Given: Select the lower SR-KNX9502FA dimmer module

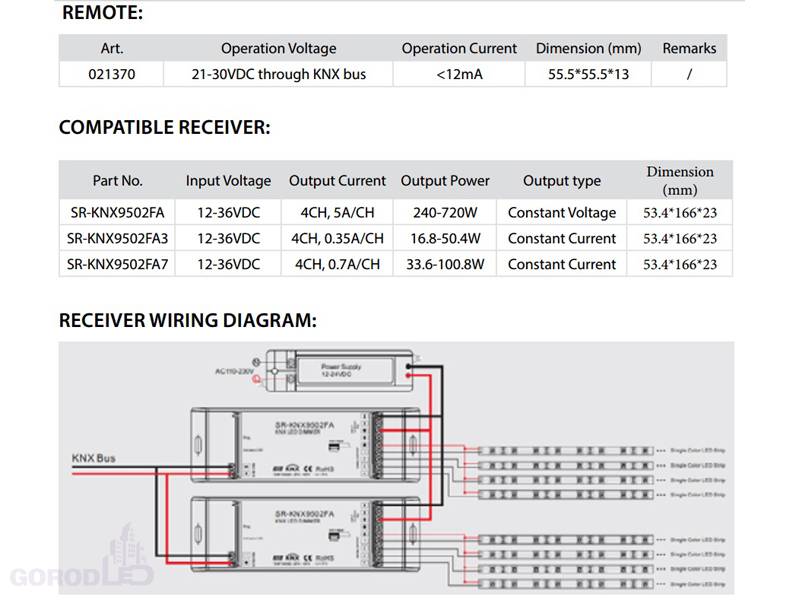Looking at the screenshot, I should pos(306,534).
